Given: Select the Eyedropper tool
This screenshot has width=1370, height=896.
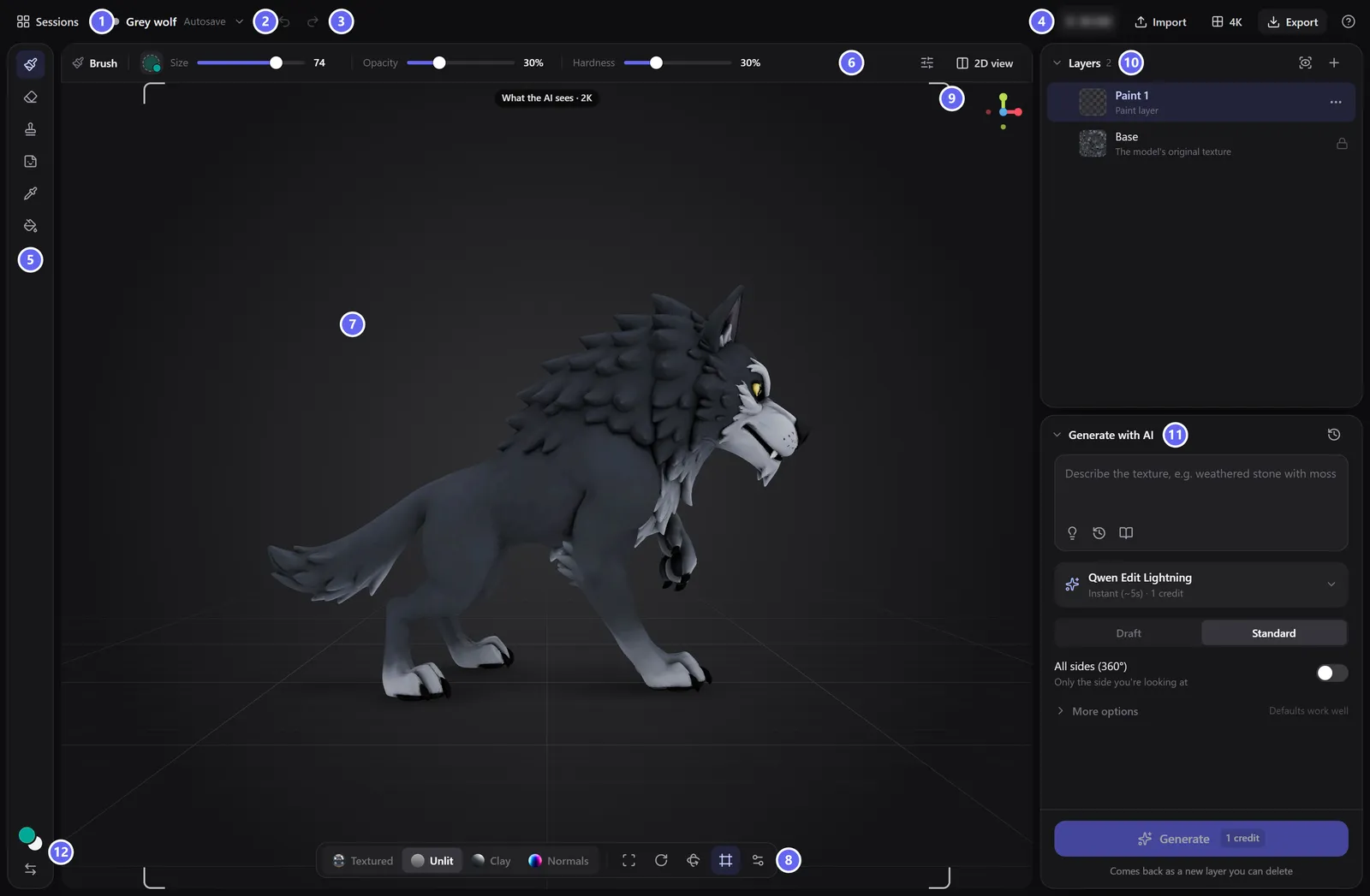Looking at the screenshot, I should click(31, 193).
